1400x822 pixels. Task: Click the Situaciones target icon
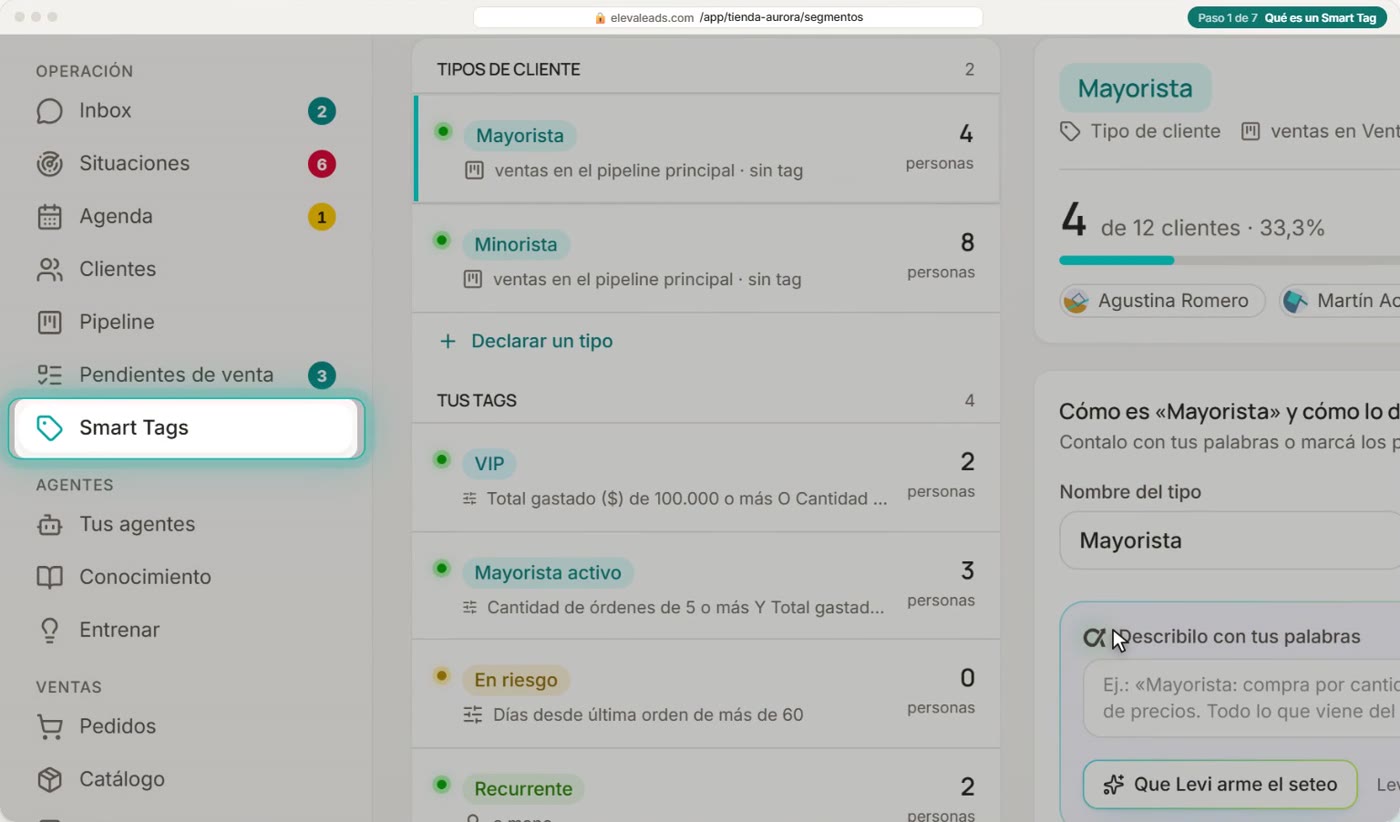[x=49, y=164]
